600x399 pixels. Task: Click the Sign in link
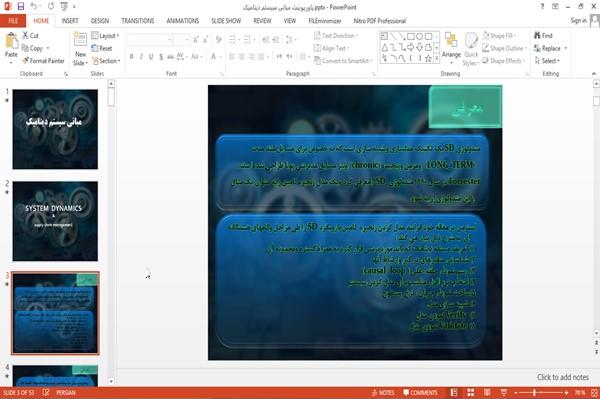[578, 21]
